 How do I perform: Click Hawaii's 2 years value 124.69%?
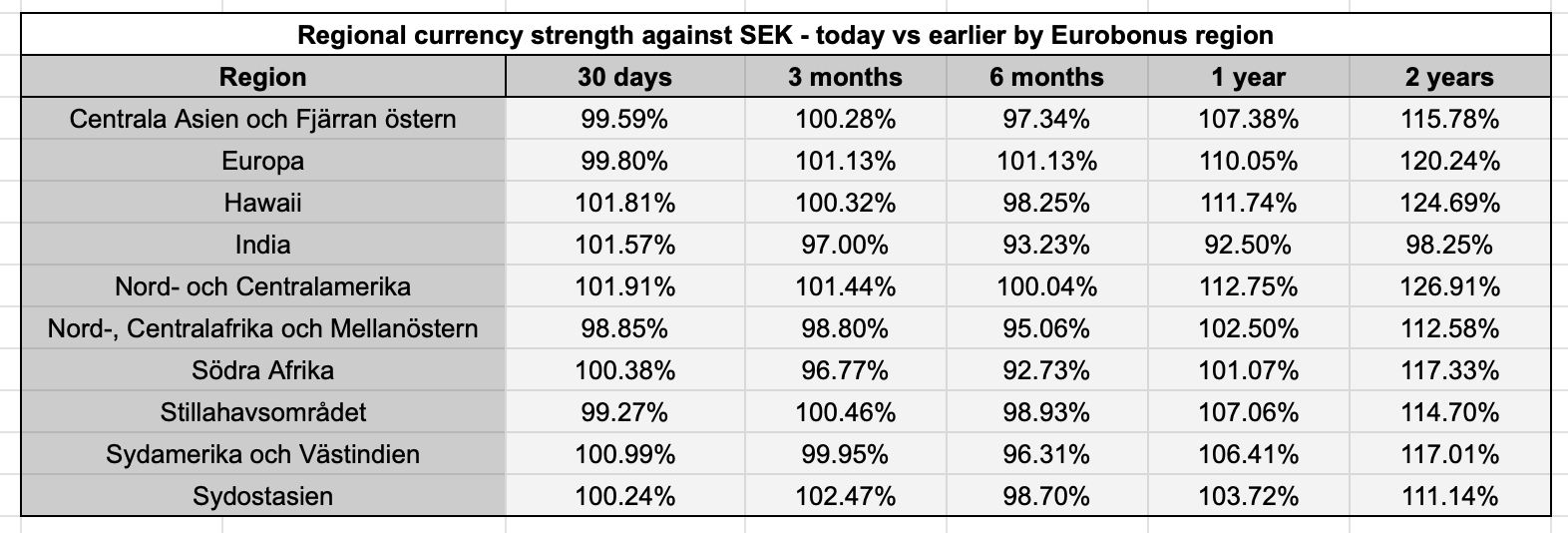1449,204
